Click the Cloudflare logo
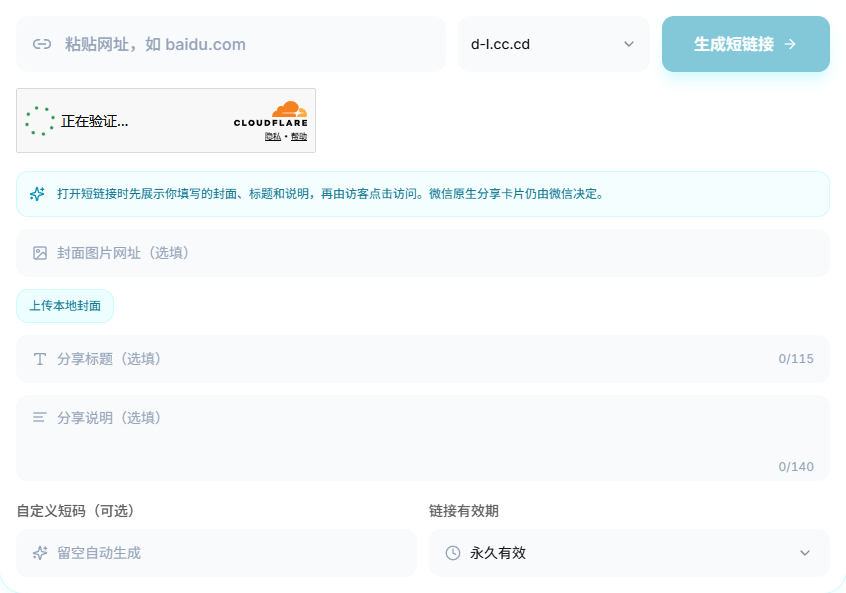Screen dimensions: 846x593 271,114
